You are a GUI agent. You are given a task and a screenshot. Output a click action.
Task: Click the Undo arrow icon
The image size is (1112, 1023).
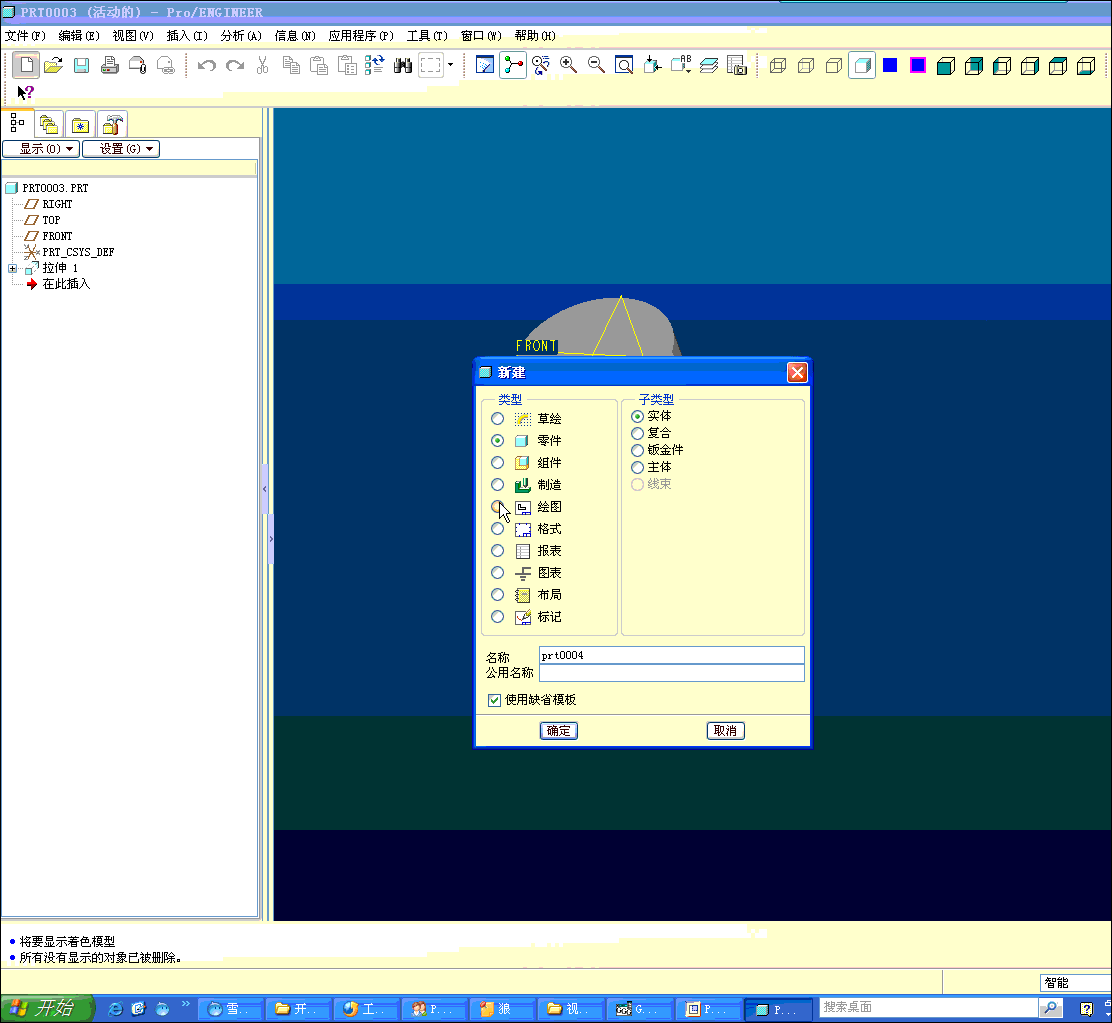click(206, 66)
